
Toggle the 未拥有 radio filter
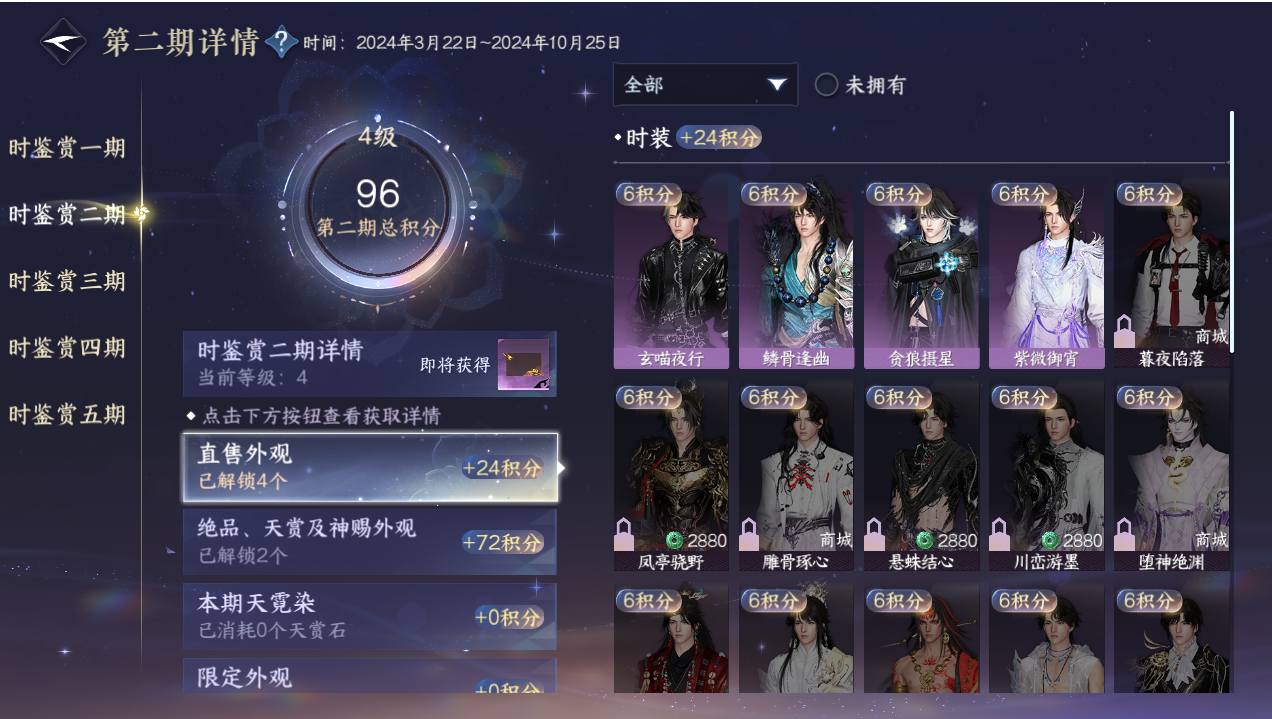pyautogui.click(x=826, y=85)
